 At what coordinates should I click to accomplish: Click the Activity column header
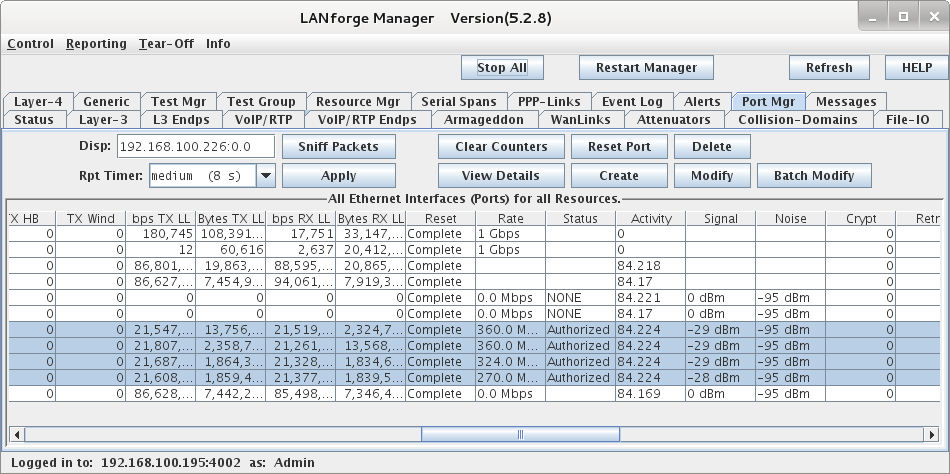pos(651,219)
